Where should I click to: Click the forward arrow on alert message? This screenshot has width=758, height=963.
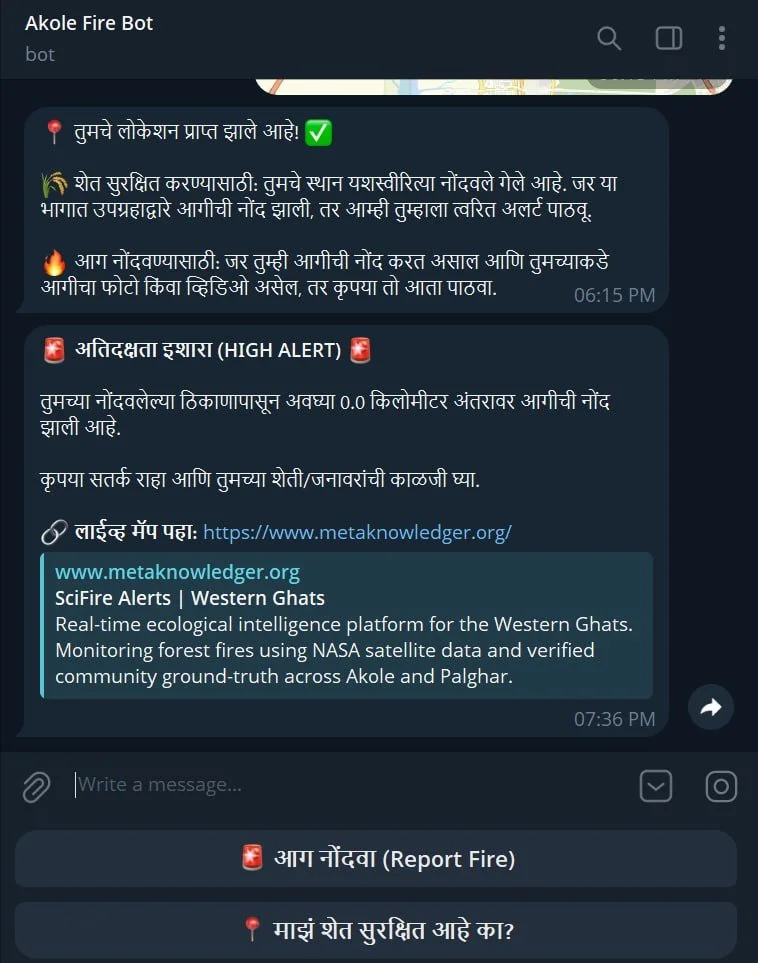pyautogui.click(x=711, y=707)
